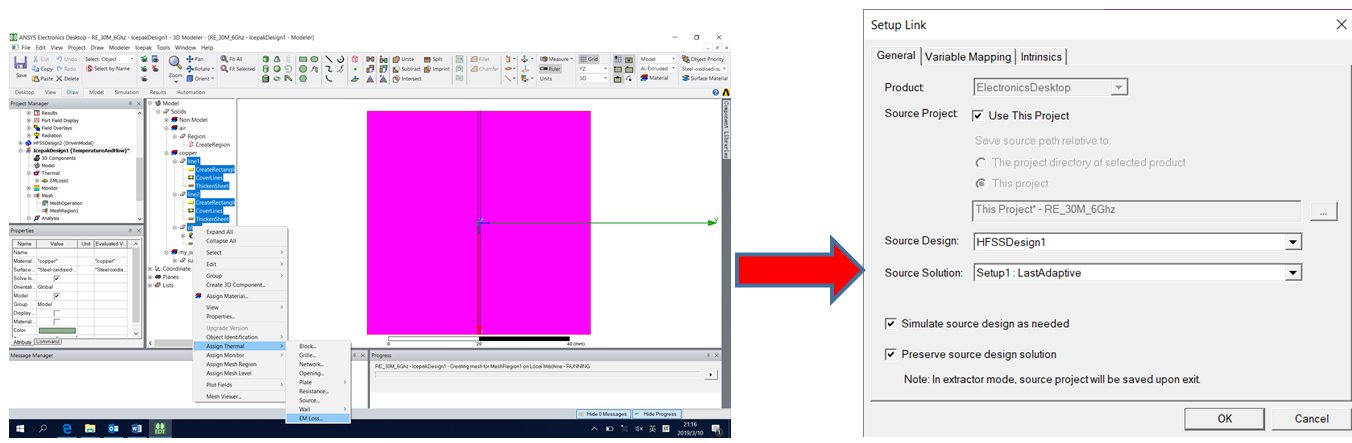Toggle Model checkbox in Properties panel
1352x443 pixels.
tap(56, 296)
